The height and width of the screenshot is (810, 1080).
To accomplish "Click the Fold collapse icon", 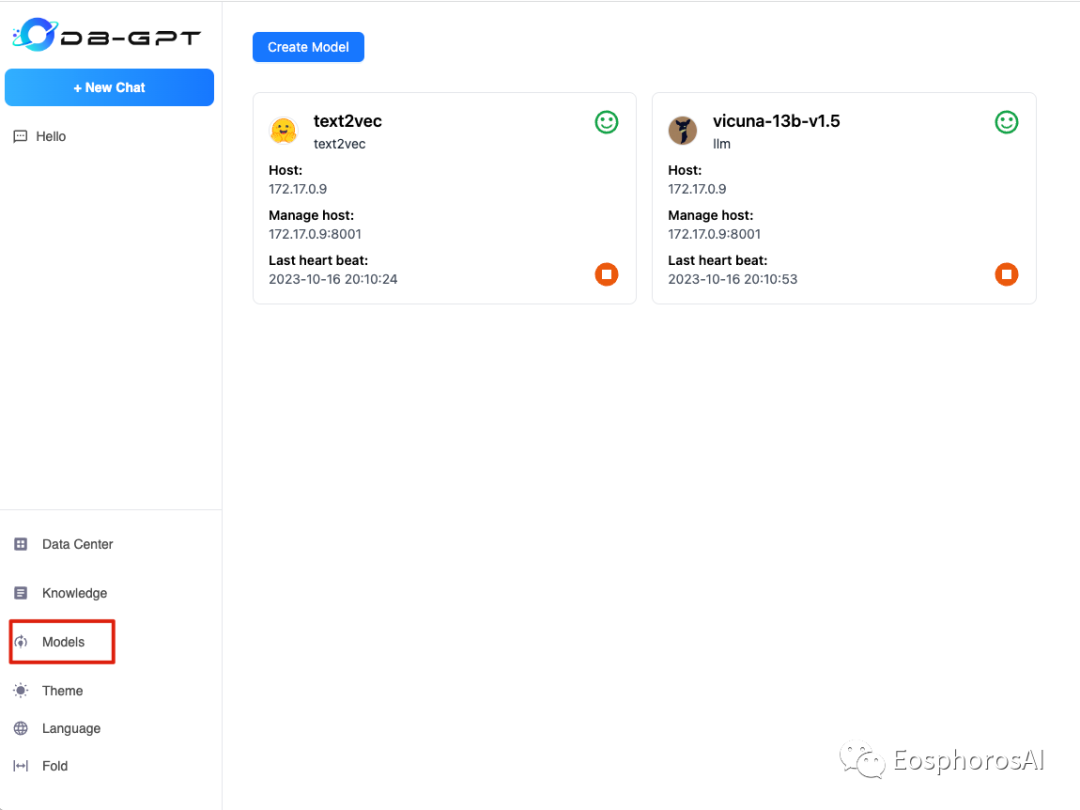I will click(21, 766).
